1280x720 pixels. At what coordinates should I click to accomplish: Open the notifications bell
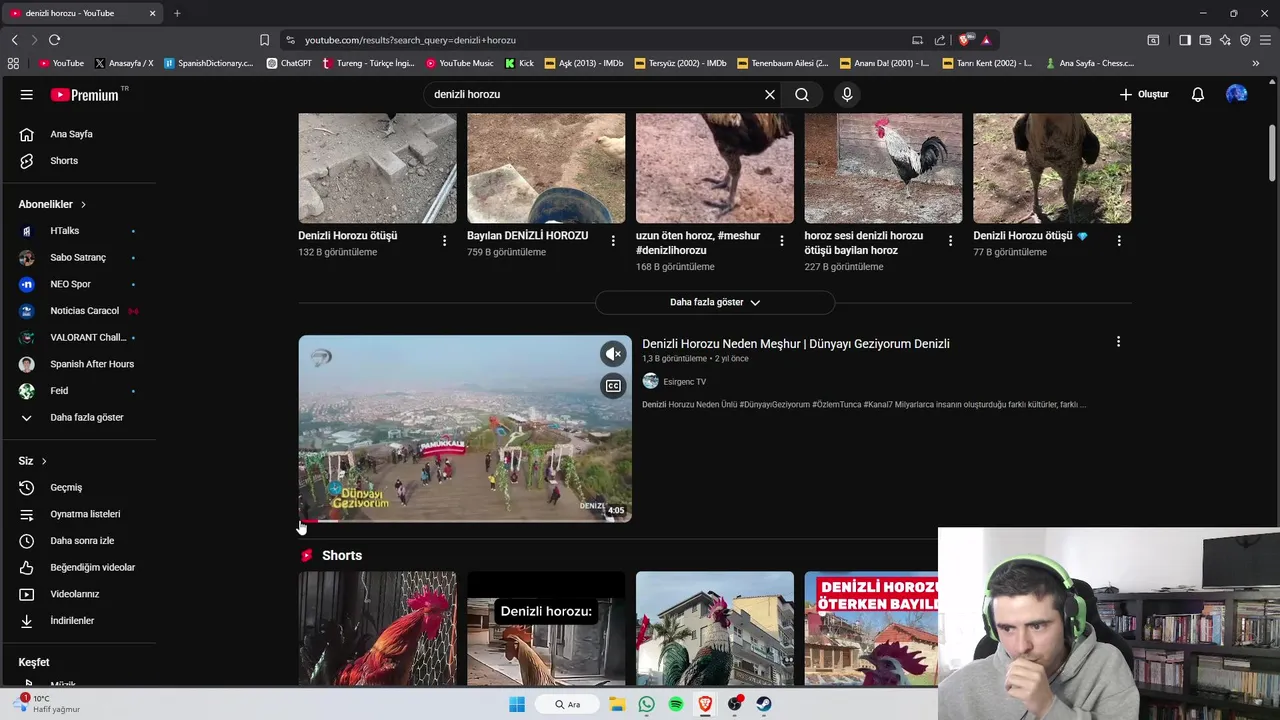(x=1198, y=94)
